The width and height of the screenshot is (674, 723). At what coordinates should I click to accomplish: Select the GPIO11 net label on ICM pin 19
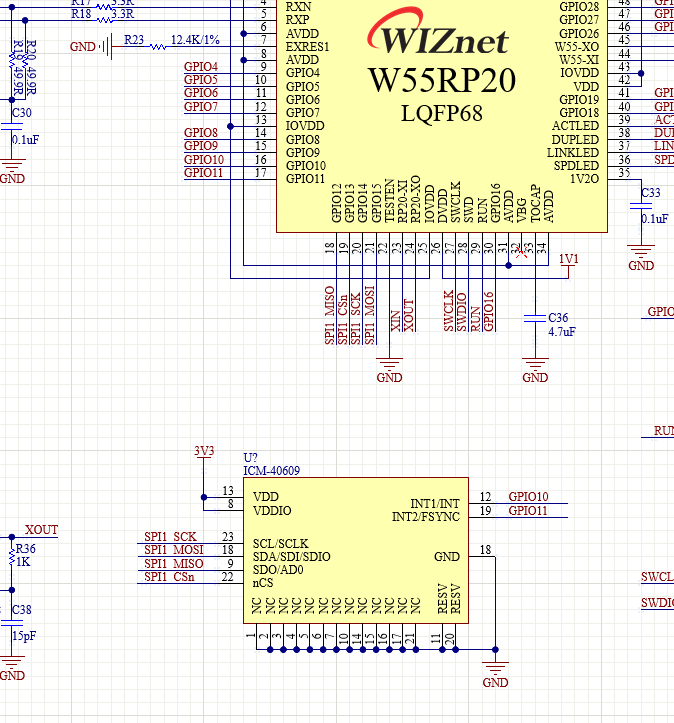(x=528, y=511)
